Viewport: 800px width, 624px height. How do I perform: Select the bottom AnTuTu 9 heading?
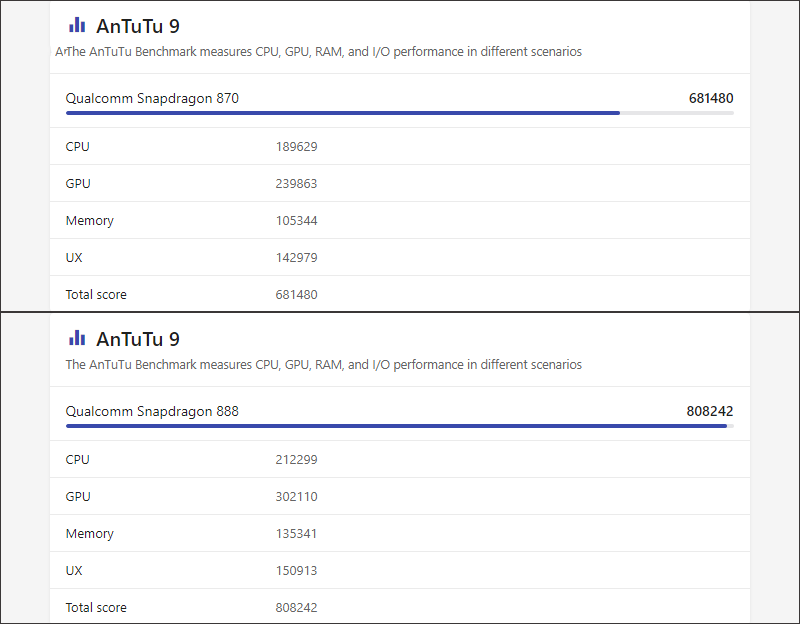[138, 339]
